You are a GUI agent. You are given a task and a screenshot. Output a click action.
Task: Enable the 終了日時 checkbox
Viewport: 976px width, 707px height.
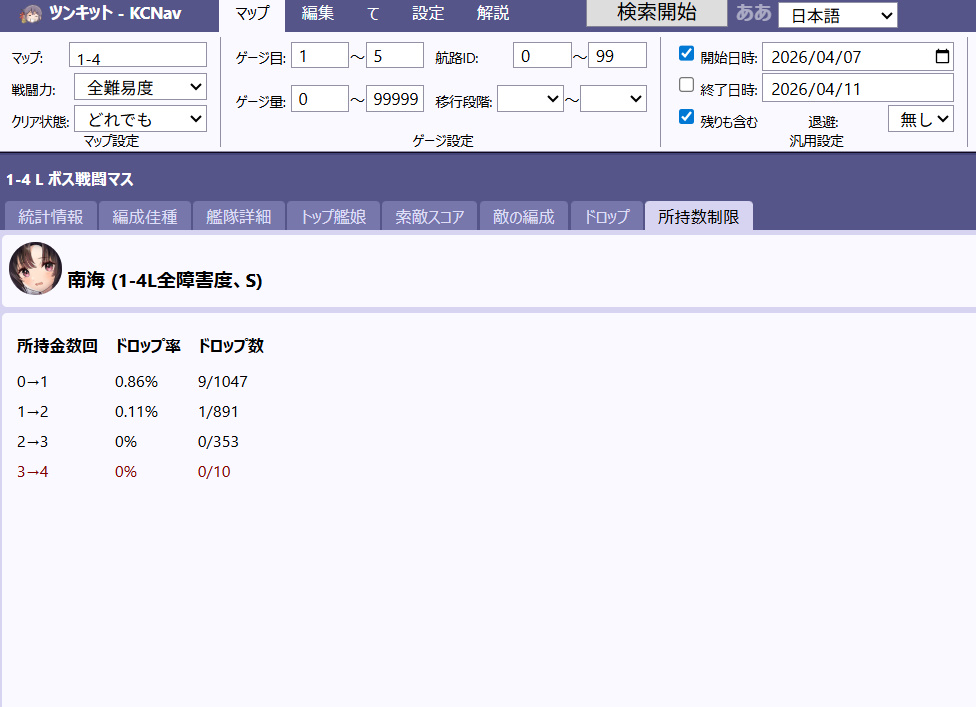coord(686,85)
